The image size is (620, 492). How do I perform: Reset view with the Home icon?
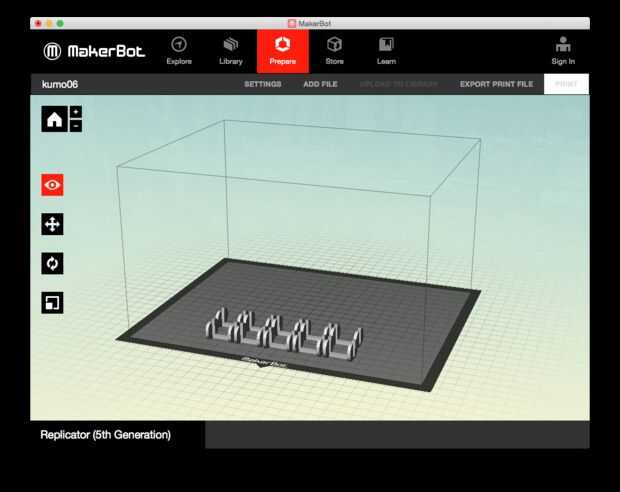(x=54, y=119)
